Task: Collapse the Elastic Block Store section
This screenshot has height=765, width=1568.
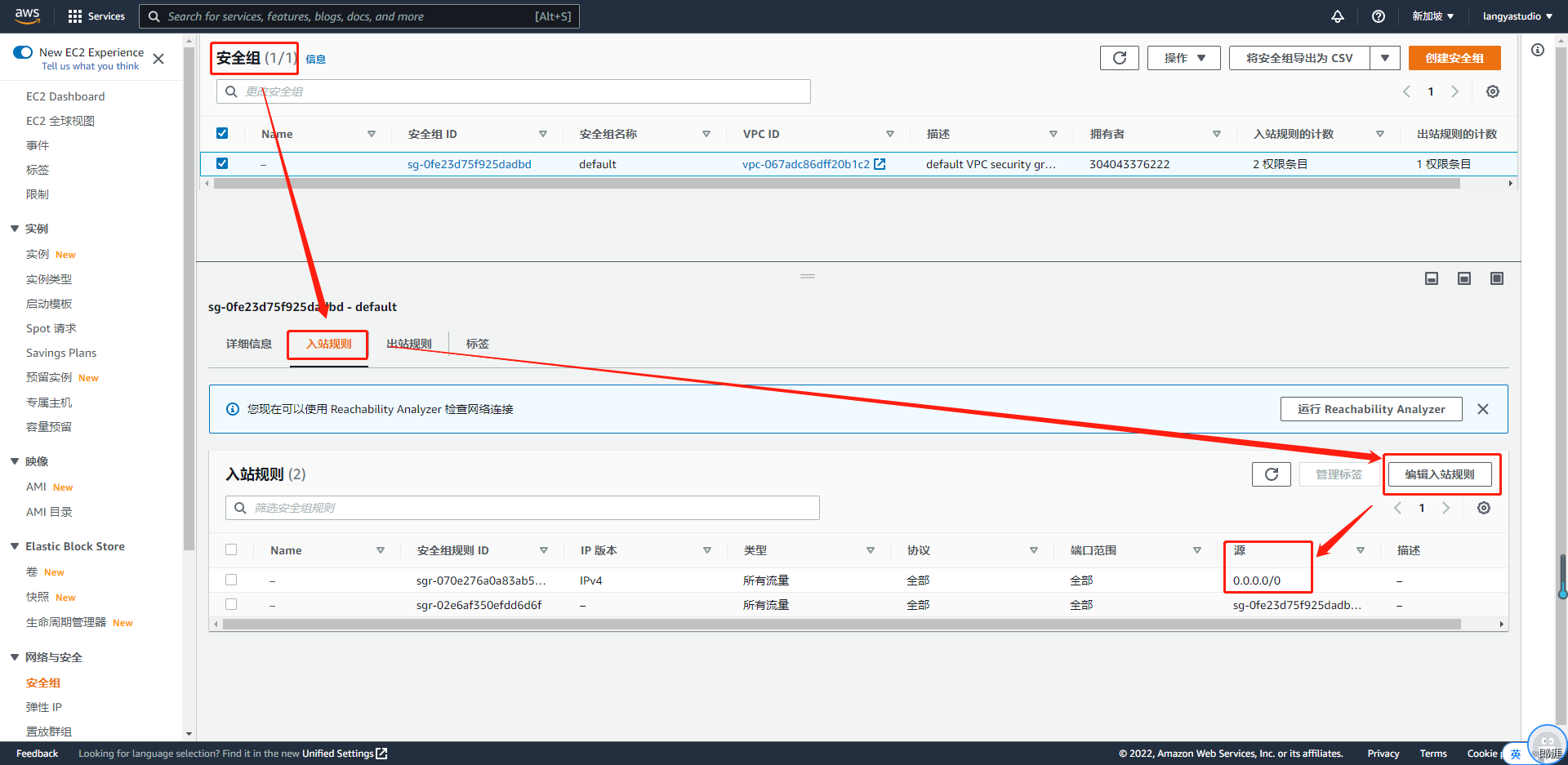Action: (x=15, y=546)
